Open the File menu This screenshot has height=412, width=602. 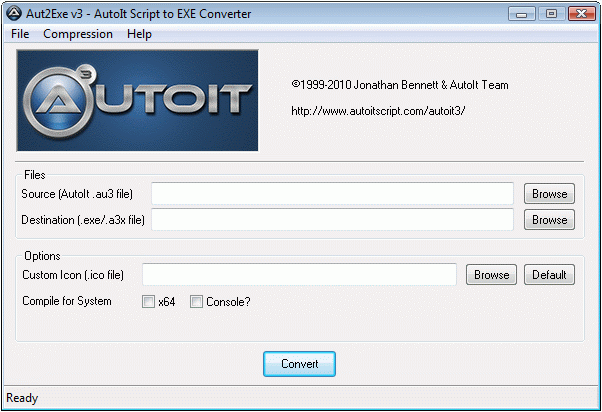[20, 34]
